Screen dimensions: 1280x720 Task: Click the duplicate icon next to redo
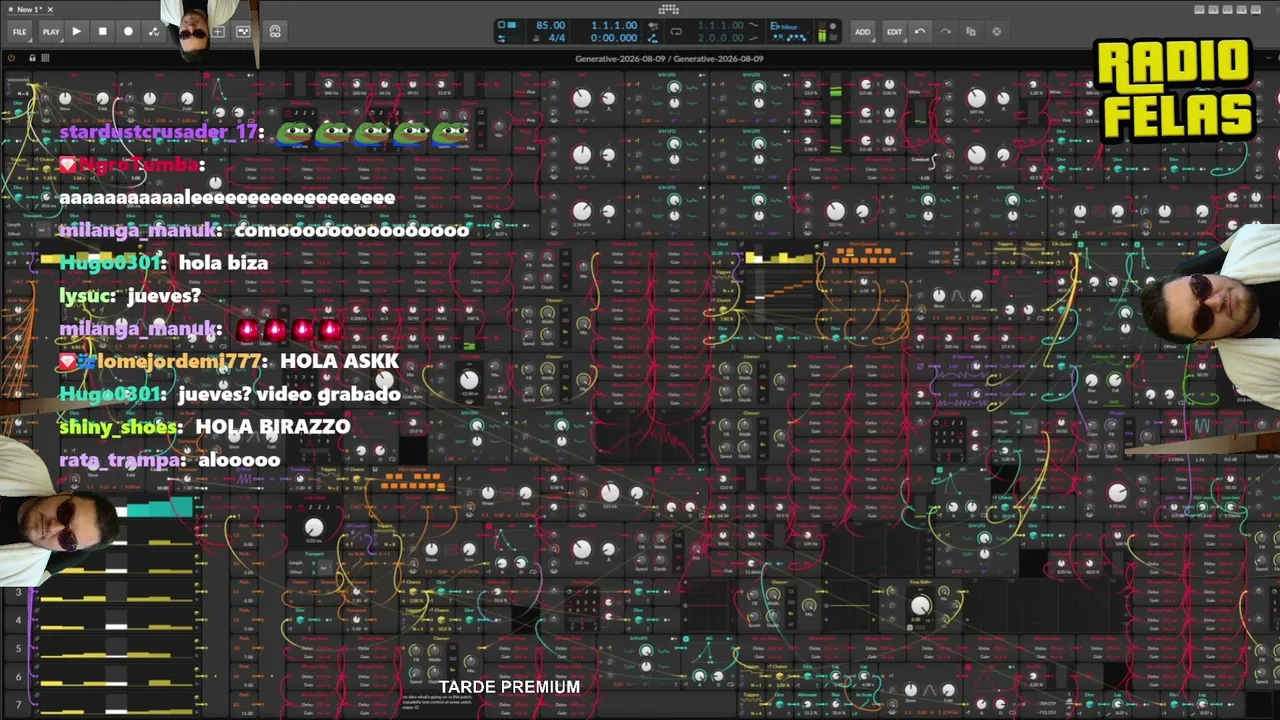(971, 31)
